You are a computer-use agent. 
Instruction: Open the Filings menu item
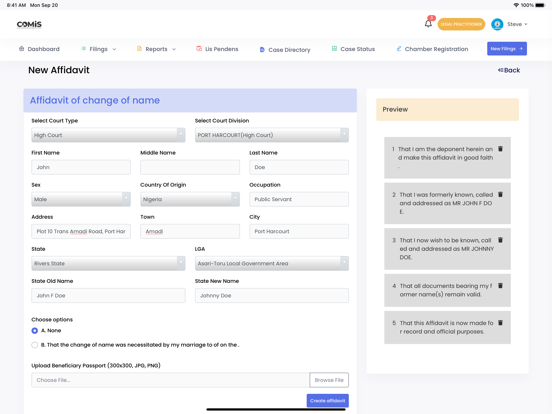(99, 49)
